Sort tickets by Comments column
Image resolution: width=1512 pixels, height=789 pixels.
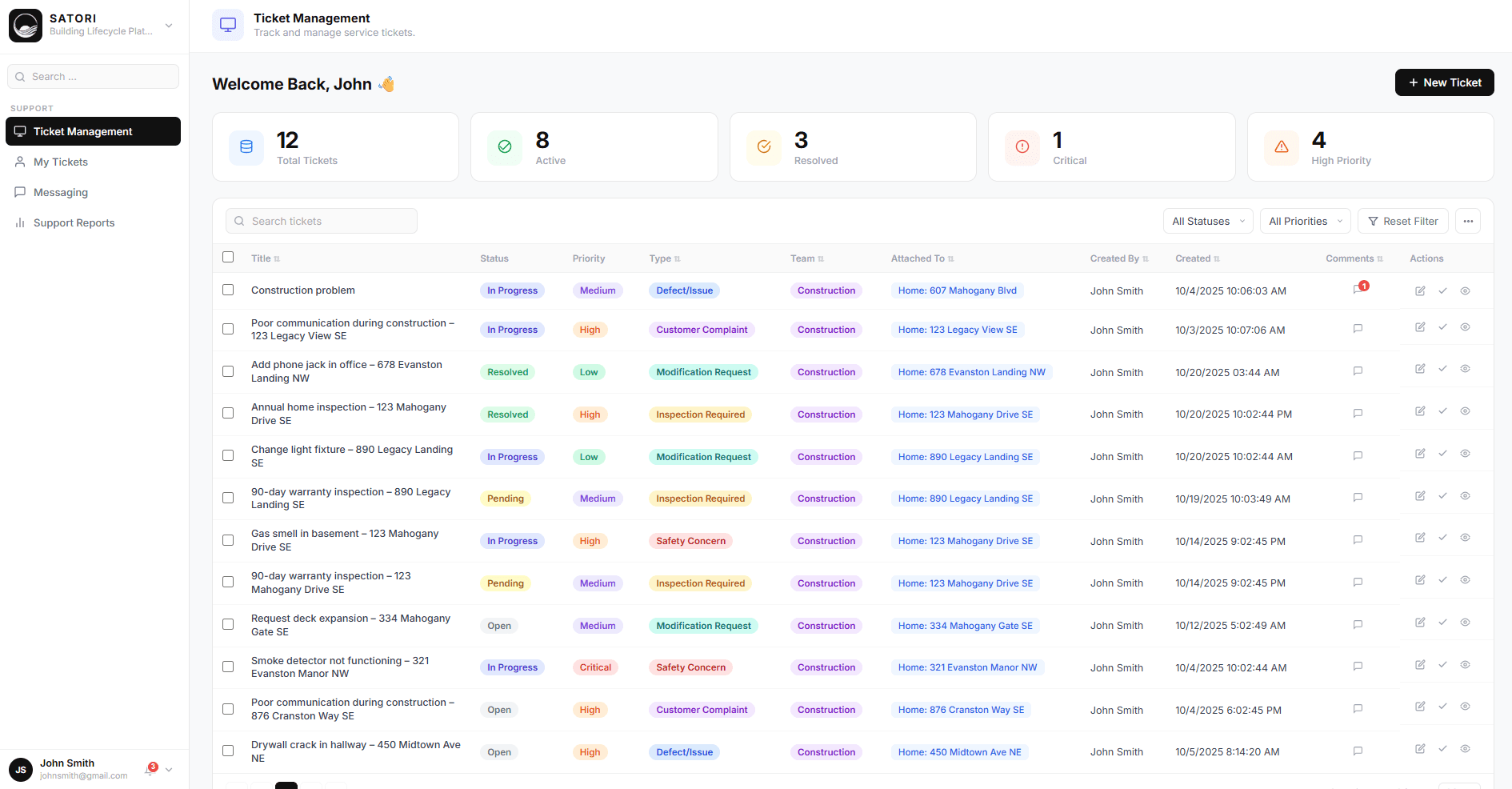tap(1354, 258)
